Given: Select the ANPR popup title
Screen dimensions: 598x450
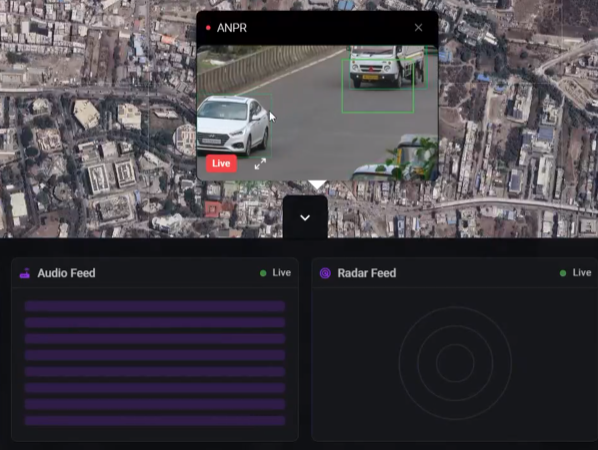Looking at the screenshot, I should point(232,28).
